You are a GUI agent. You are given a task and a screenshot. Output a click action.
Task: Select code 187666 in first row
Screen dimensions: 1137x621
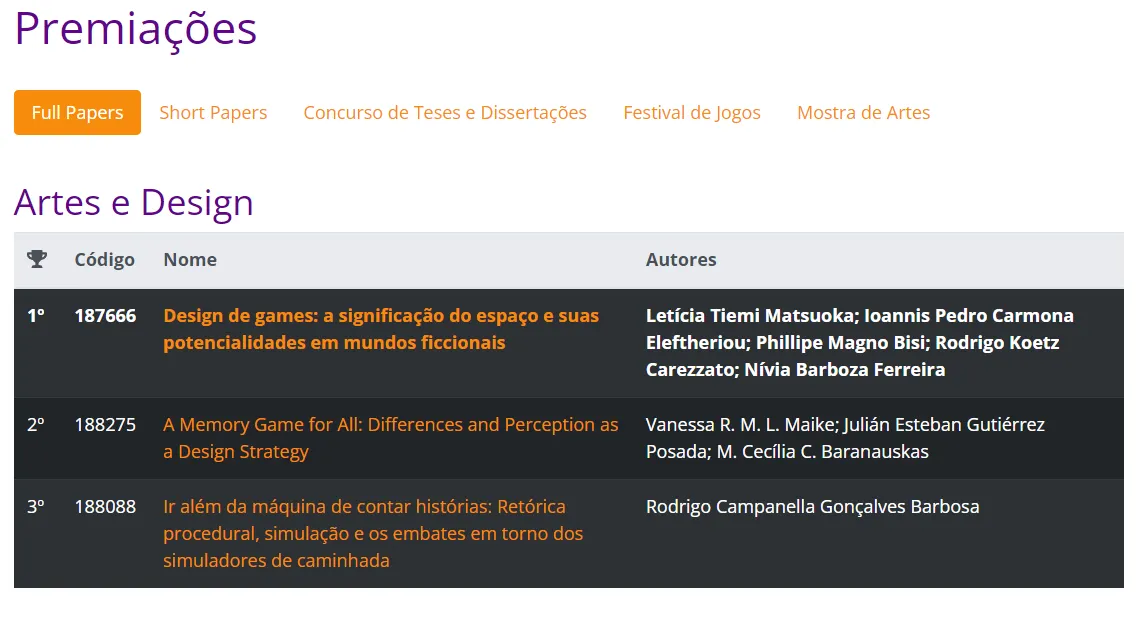click(x=105, y=316)
